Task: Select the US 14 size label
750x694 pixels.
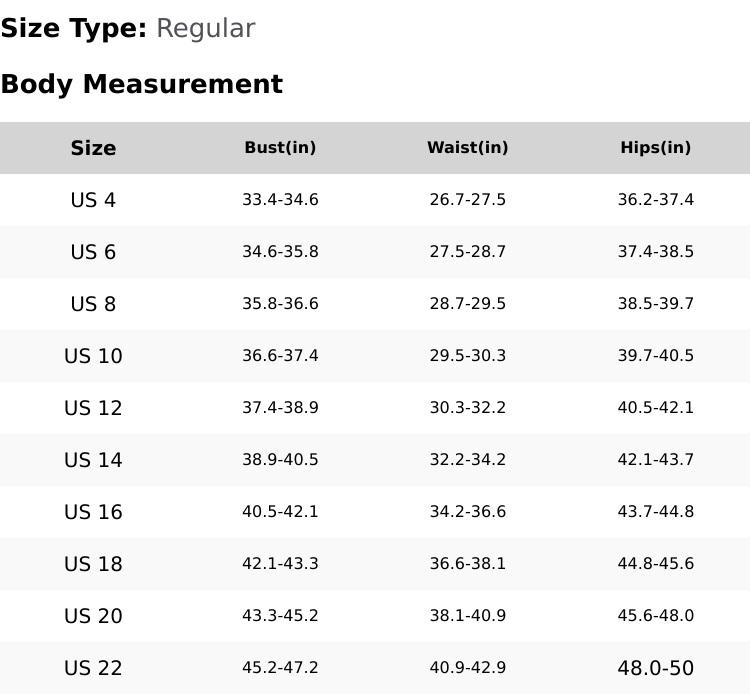Action: 93,460
